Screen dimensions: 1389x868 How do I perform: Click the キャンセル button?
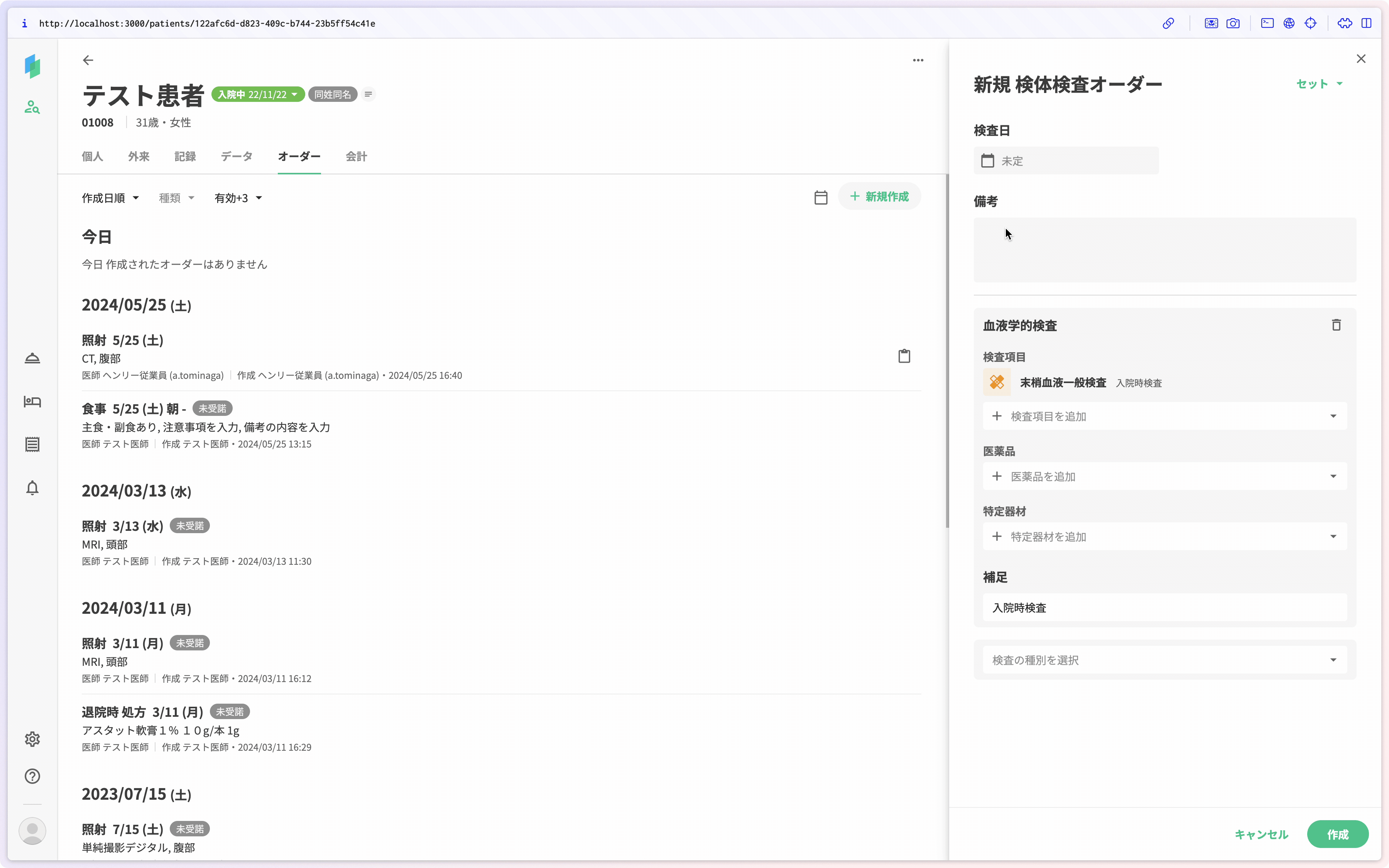click(x=1261, y=834)
